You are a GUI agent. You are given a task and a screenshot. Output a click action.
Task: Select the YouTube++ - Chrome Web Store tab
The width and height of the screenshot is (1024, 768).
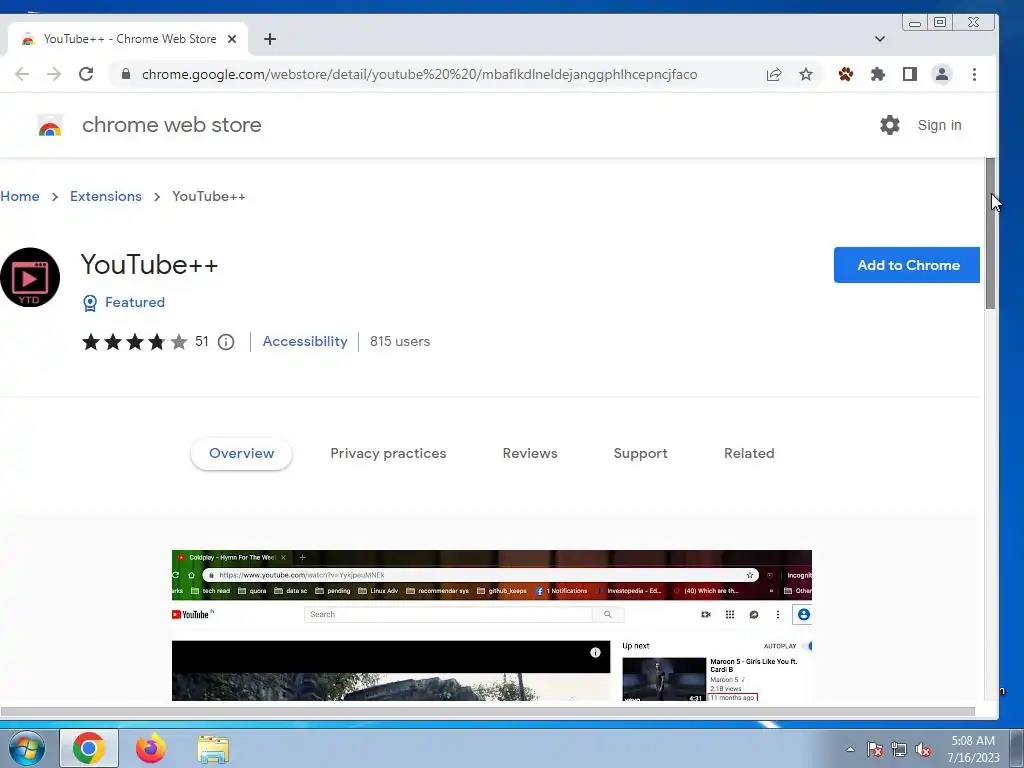coord(128,39)
